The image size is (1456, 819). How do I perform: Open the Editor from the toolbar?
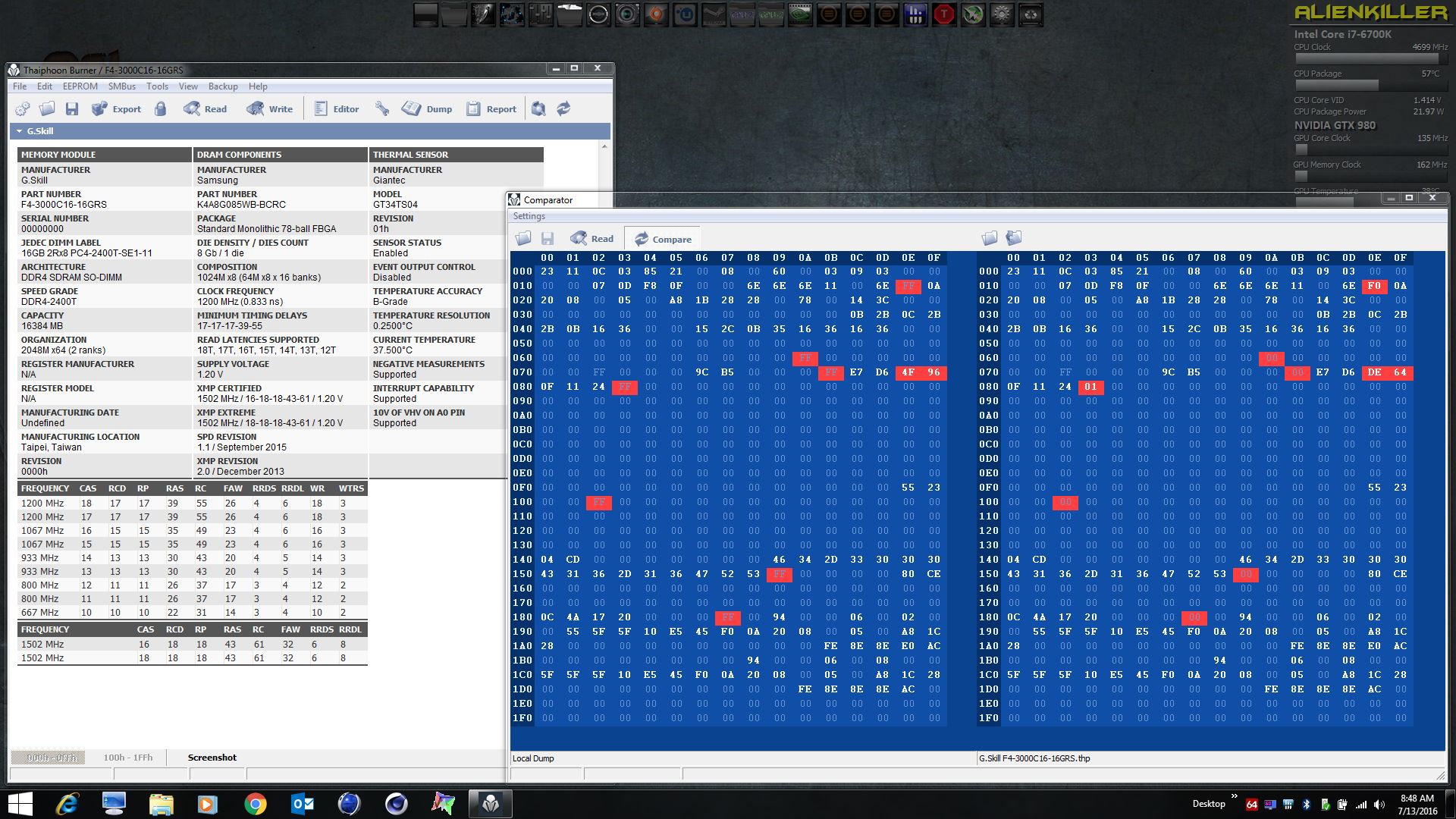coord(337,109)
